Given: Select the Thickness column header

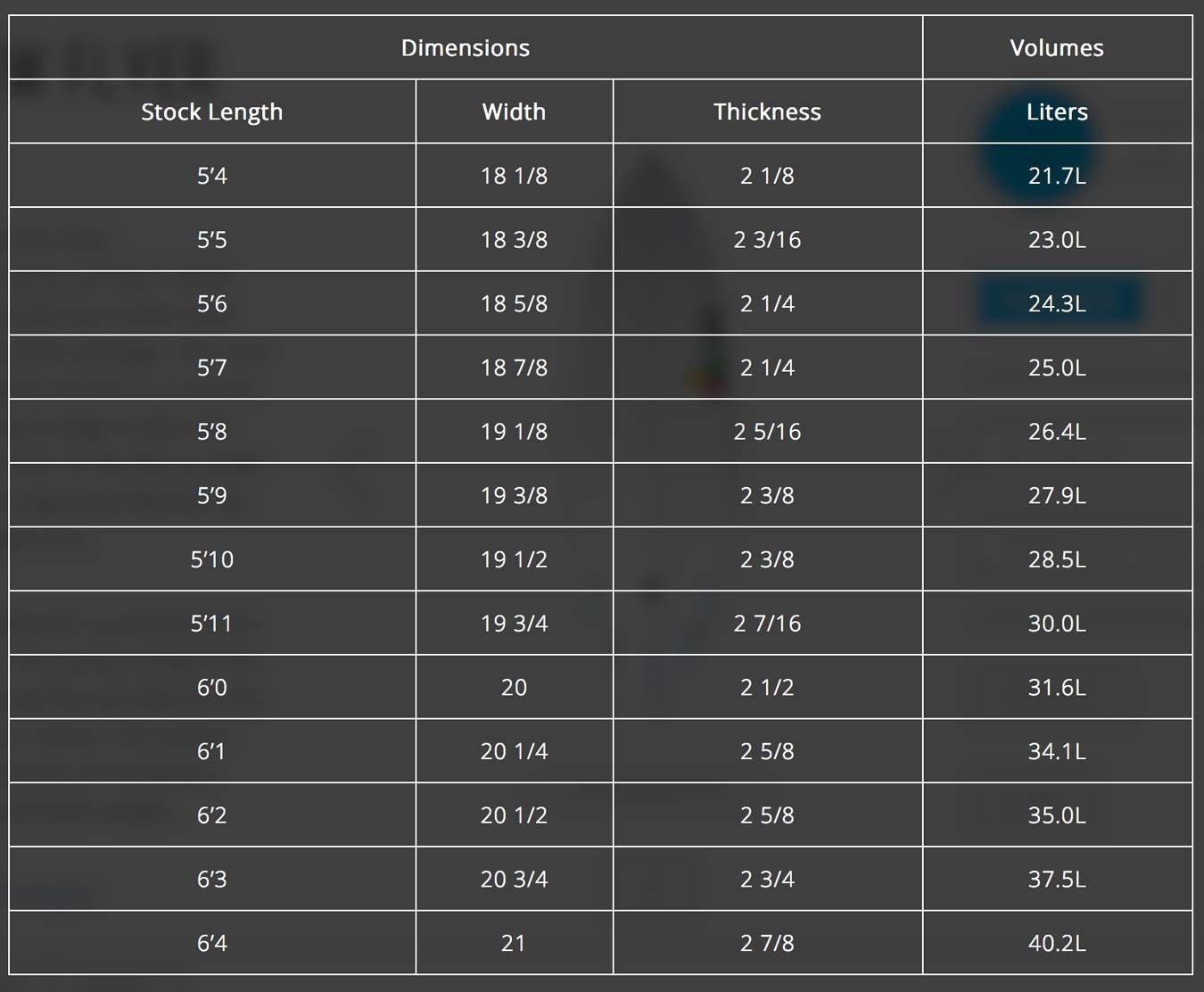Looking at the screenshot, I should pyautogui.click(x=768, y=112).
